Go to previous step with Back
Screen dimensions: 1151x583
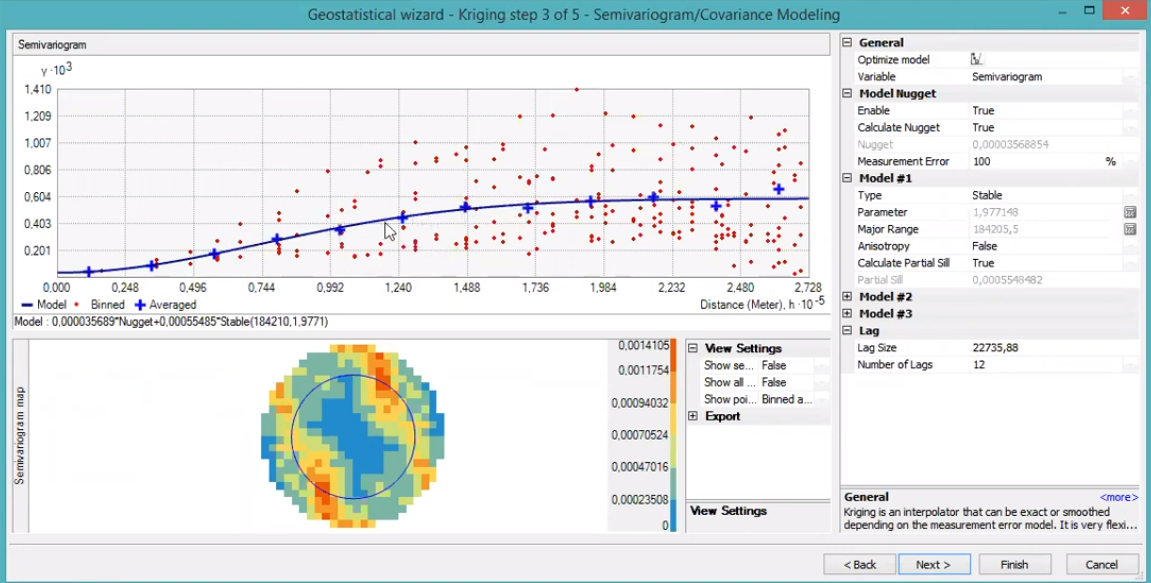click(x=859, y=565)
